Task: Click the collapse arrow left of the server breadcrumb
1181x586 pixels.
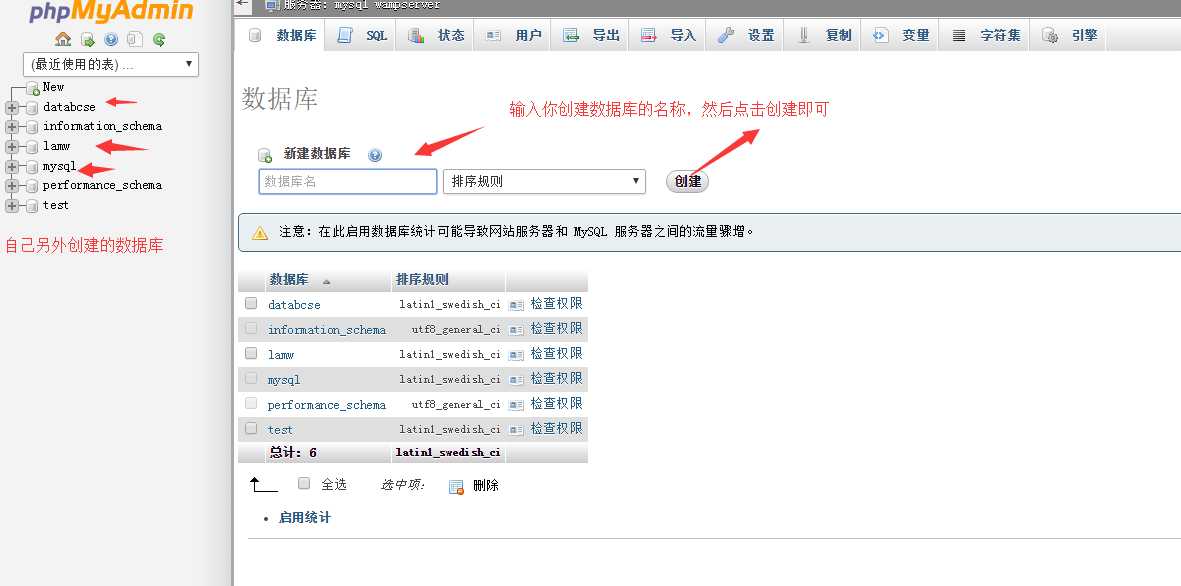Action: pos(242,4)
